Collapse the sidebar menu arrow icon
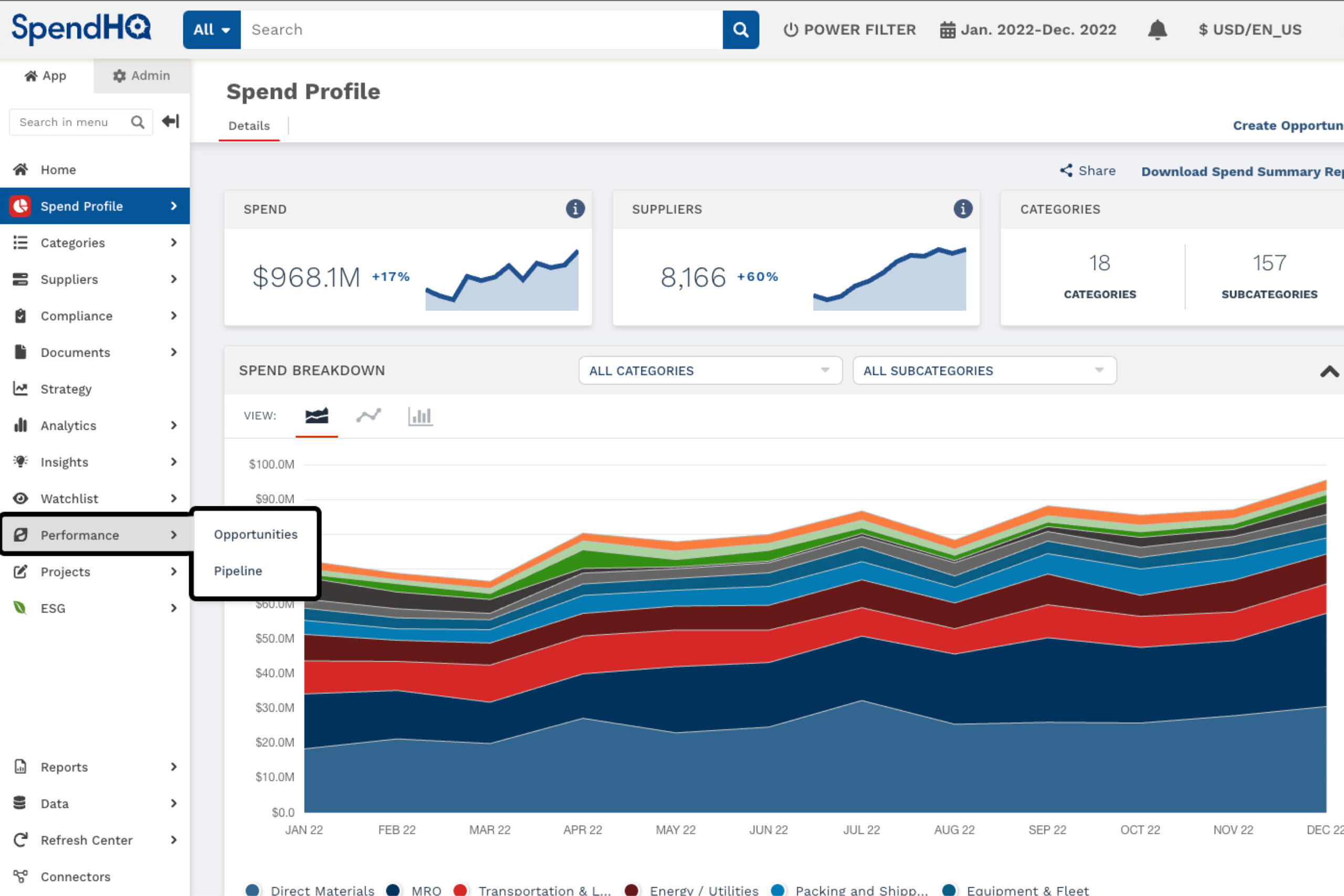Screen dimensions: 1344x896 pos(170,122)
